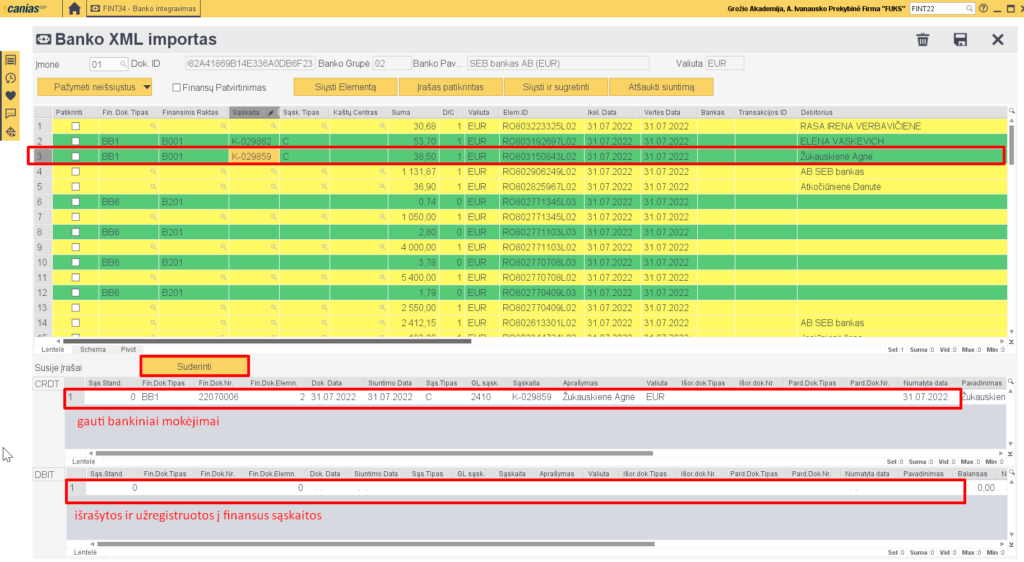Expand the Pažymėti neišsiųstus dropdown
This screenshot has width=1024, height=562.
pos(146,87)
